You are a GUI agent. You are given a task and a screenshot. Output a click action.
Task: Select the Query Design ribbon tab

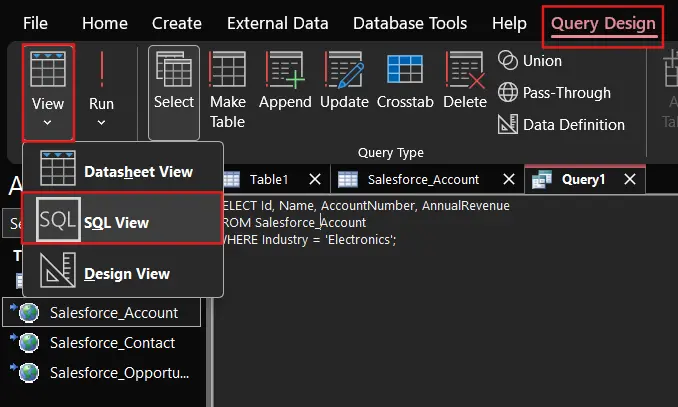pyautogui.click(x=603, y=24)
